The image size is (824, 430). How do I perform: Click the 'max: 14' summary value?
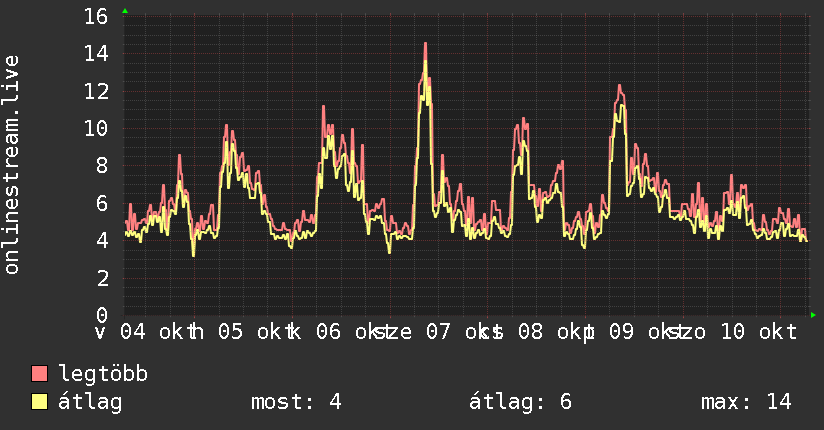[x=746, y=402]
